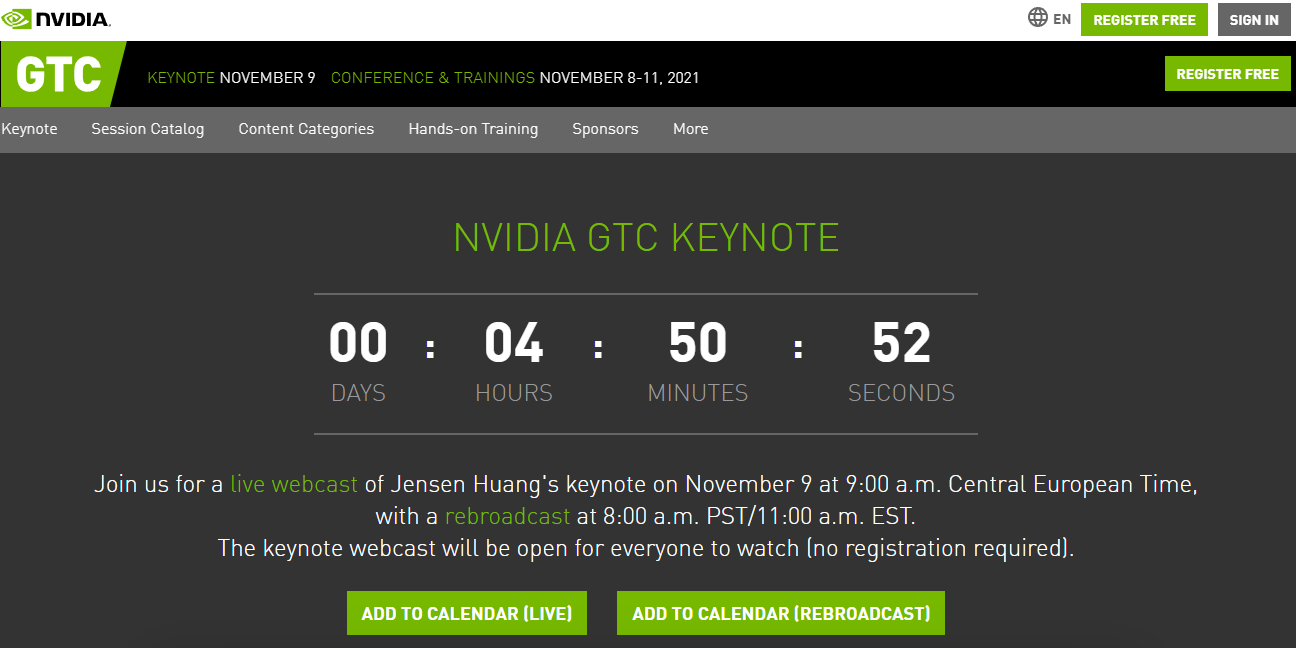
Task: Click the 52 seconds countdown value
Action: pos(901,343)
